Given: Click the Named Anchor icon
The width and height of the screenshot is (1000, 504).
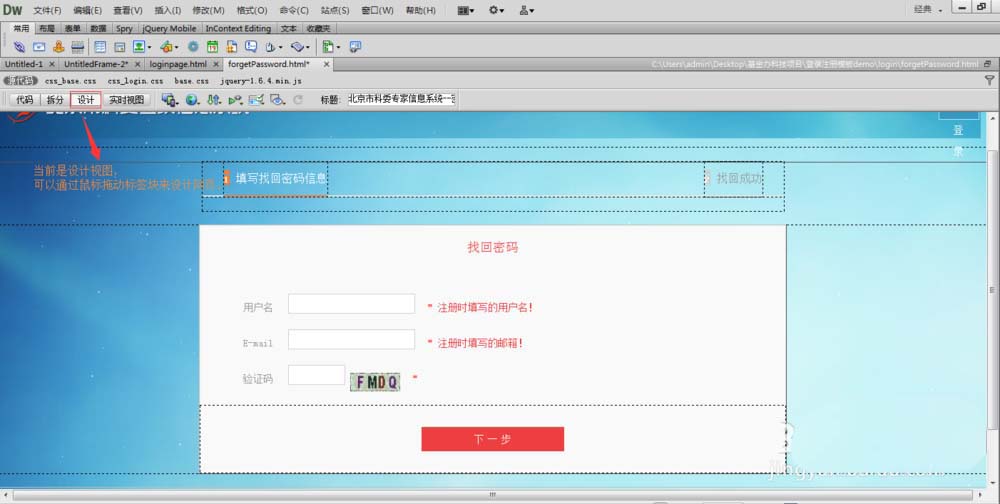Looking at the screenshot, I should click(59, 47).
